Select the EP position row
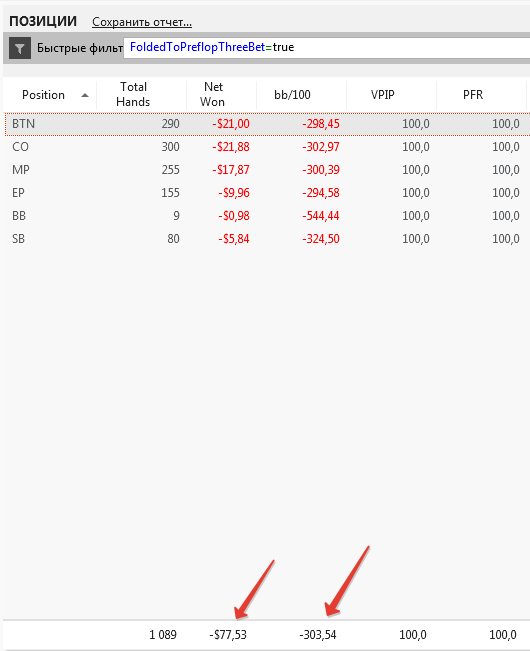The width and height of the screenshot is (530, 651). coord(267,193)
